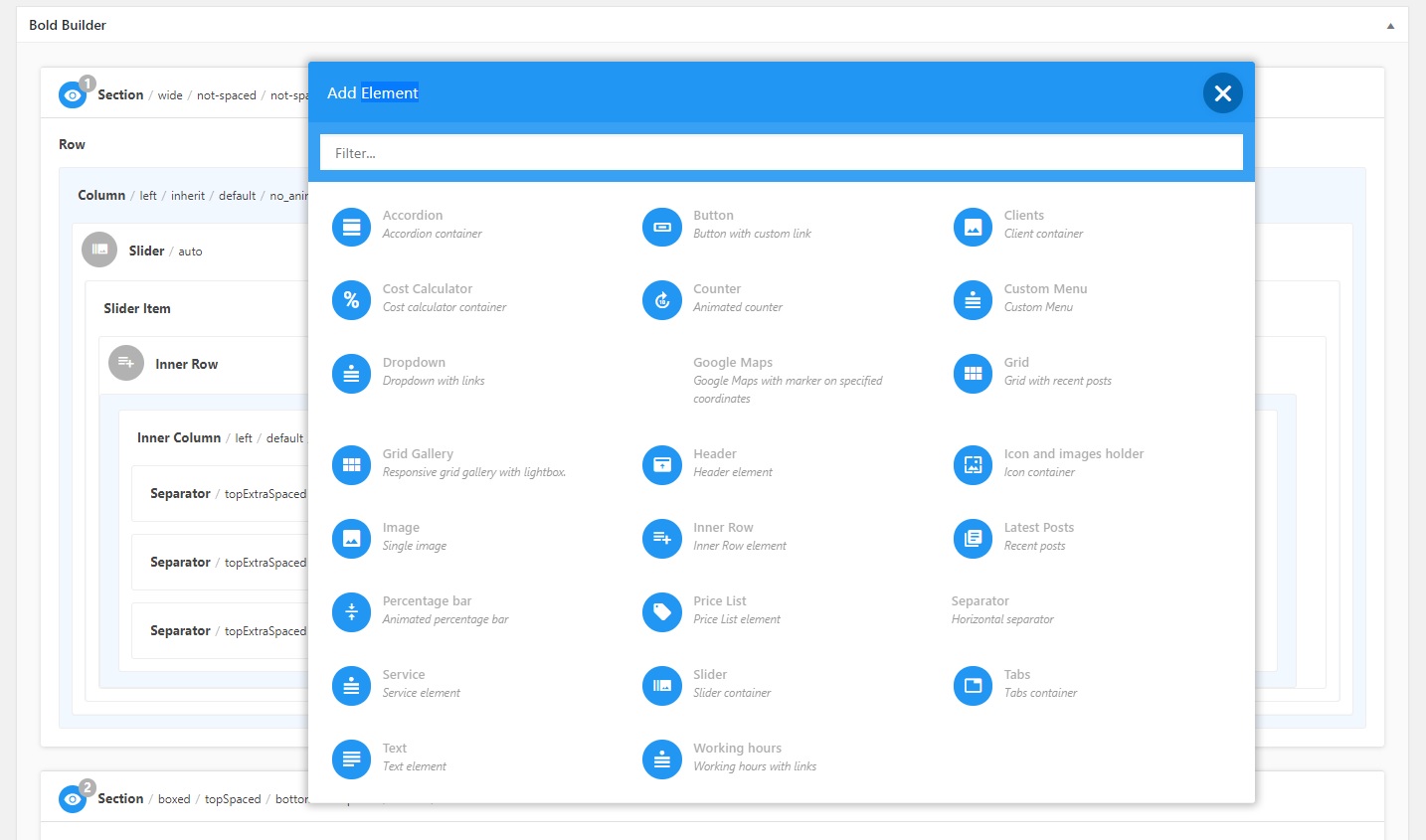Pick the Slider container icon in dialog
Viewport: 1426px width, 840px height.
point(662,687)
